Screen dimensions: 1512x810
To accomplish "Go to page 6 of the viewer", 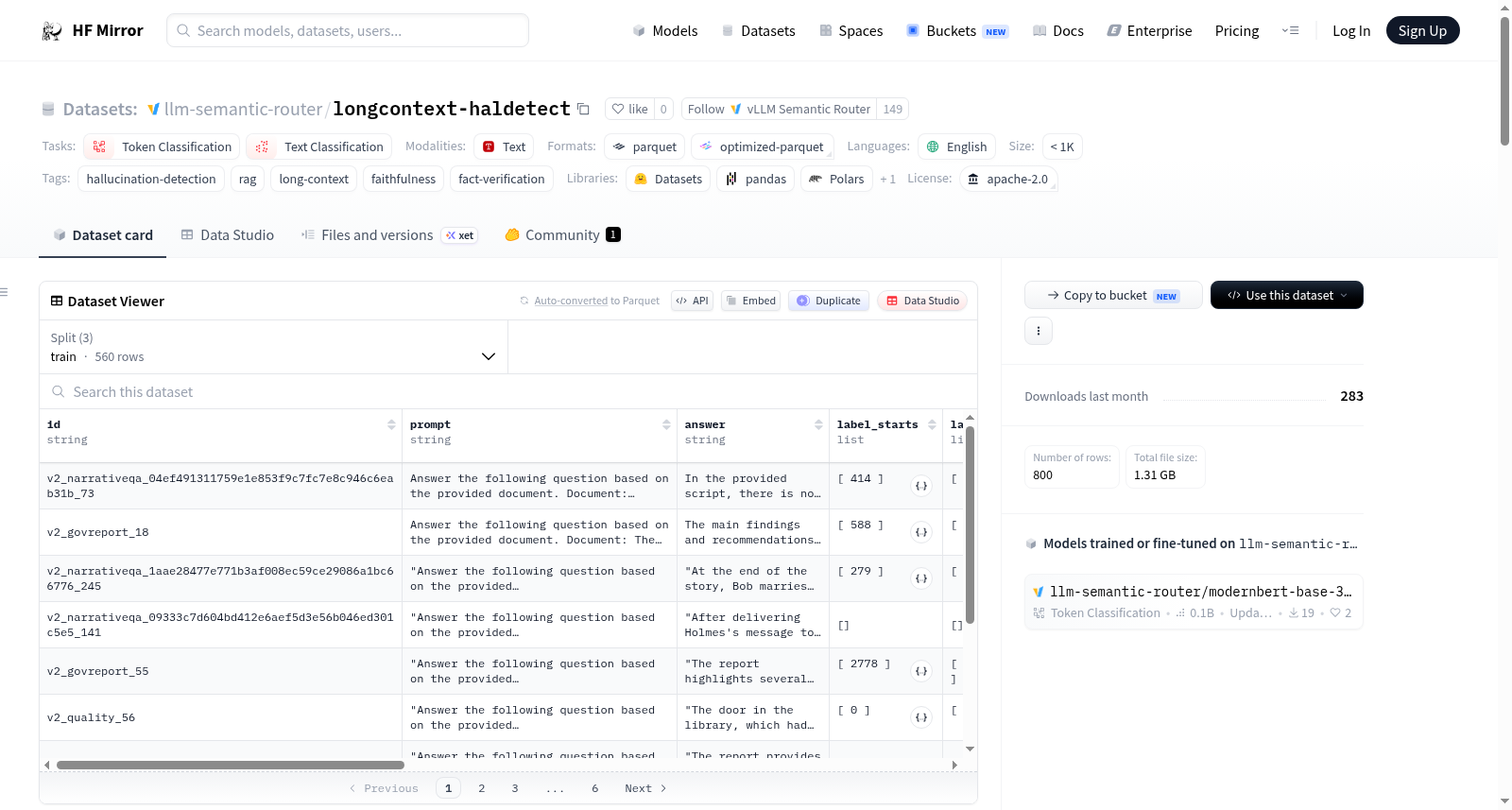I will [595, 788].
